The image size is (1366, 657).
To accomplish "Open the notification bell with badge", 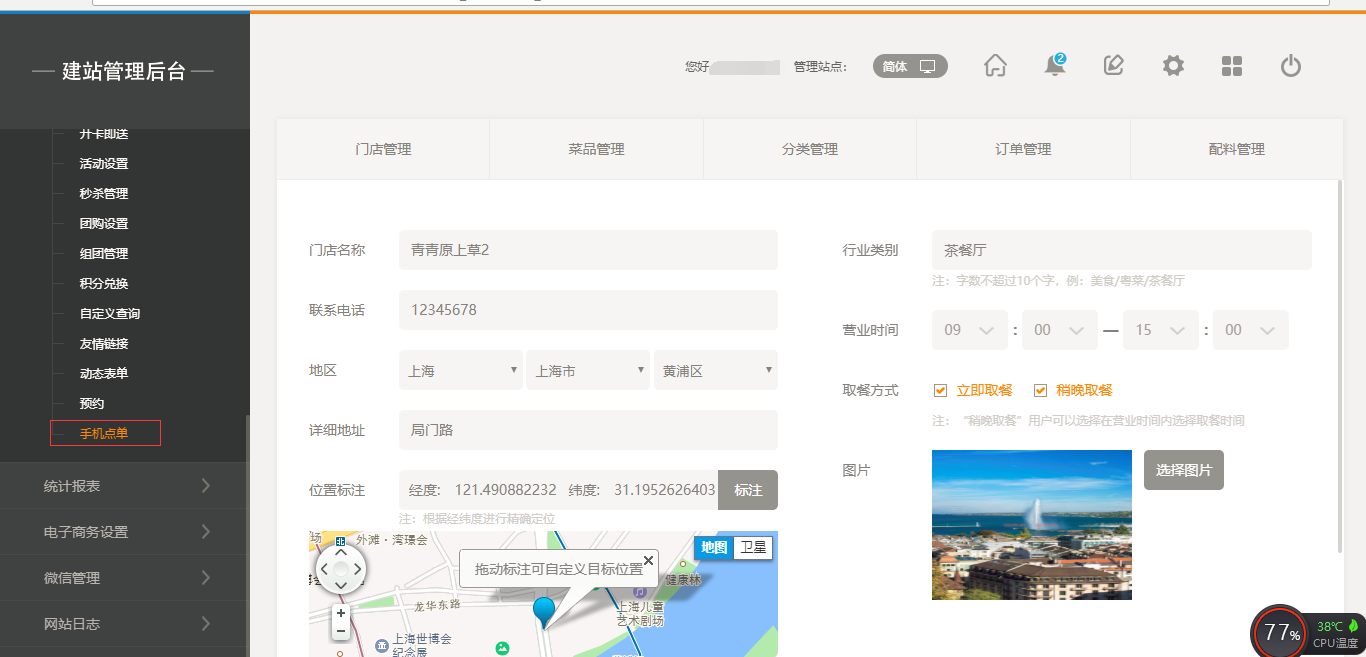I will pos(1054,66).
